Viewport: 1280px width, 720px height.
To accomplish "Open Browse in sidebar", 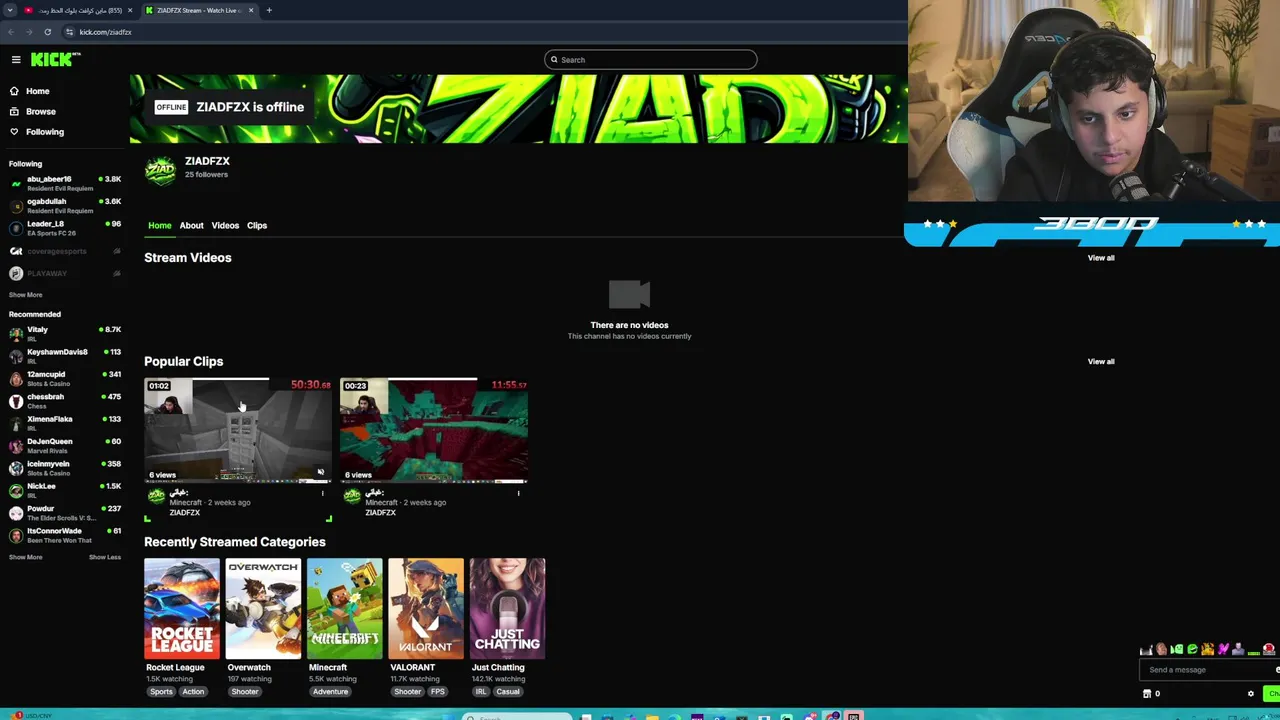I will pyautogui.click(x=32, y=111).
